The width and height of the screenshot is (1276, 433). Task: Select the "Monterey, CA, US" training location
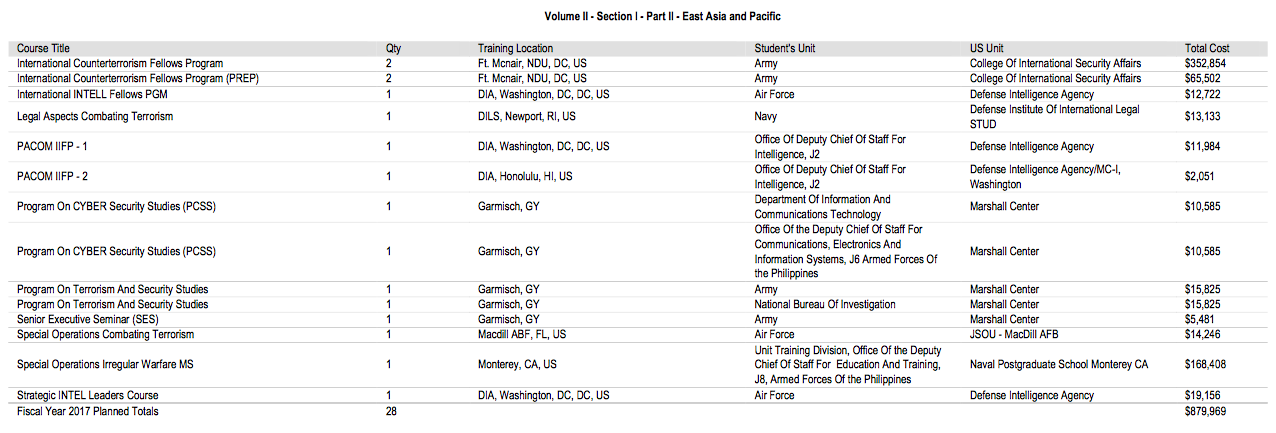pyautogui.click(x=517, y=365)
